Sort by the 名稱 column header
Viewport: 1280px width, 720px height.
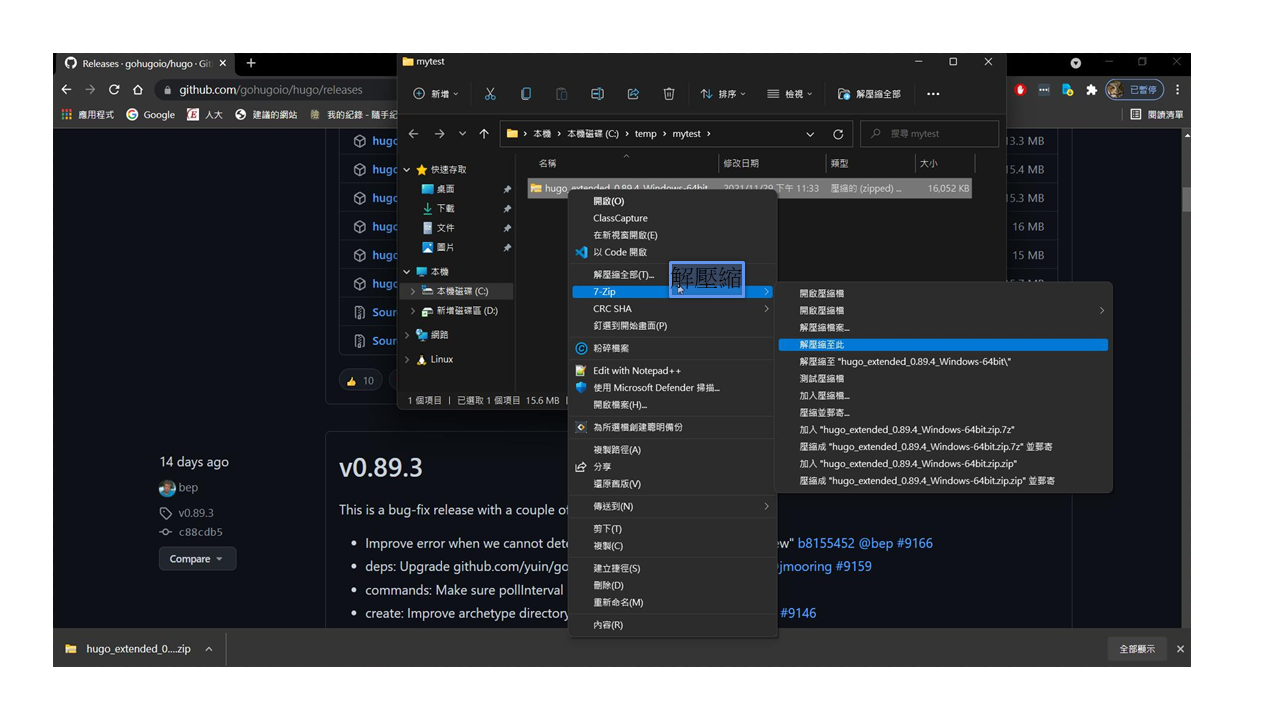pos(547,163)
